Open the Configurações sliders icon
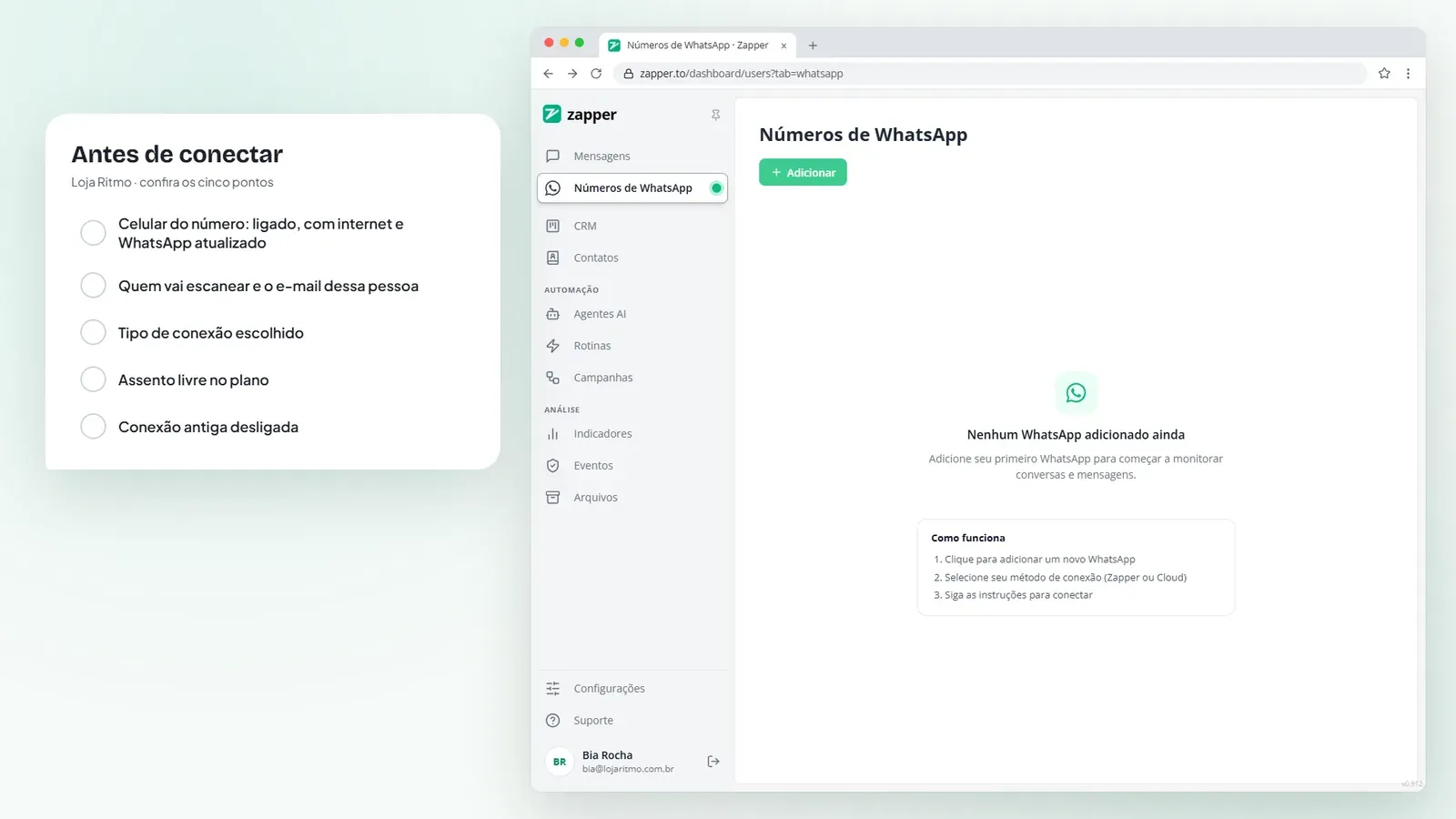 pos(552,689)
